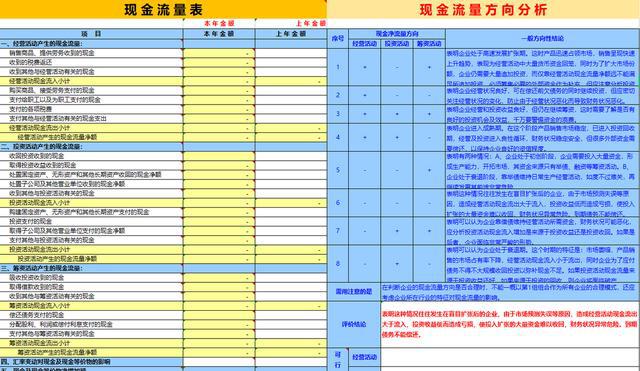Image resolution: width=640 pixels, height=371 pixels.
Task: Click 本年金额 input cell for 收回投资收到的现金
Action: tap(219, 156)
